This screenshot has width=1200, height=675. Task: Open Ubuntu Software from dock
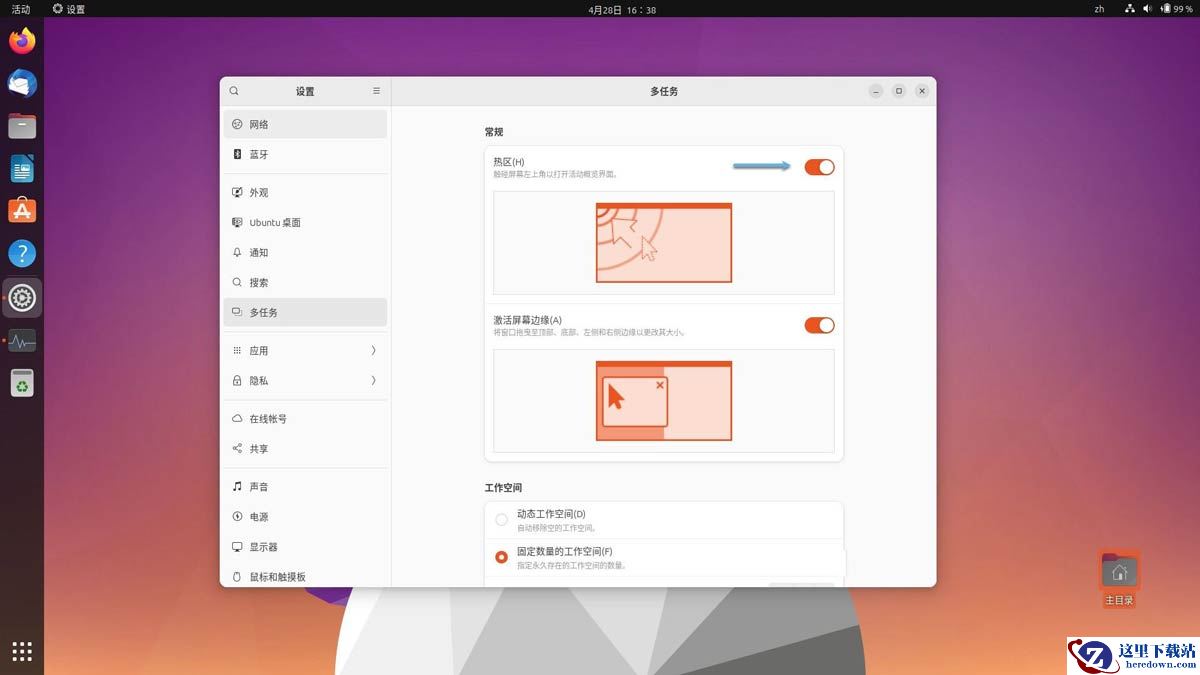click(22, 211)
